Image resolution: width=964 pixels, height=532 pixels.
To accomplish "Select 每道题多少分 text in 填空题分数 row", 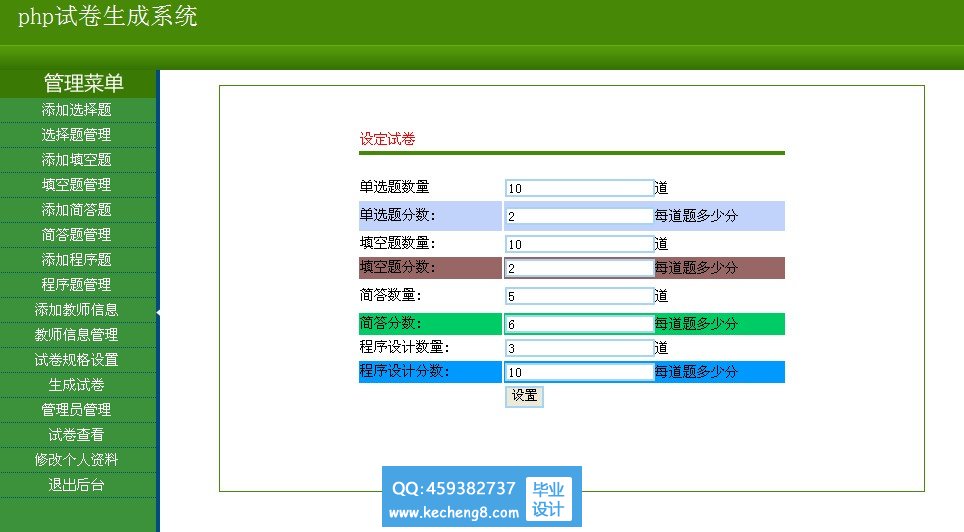I will (696, 268).
